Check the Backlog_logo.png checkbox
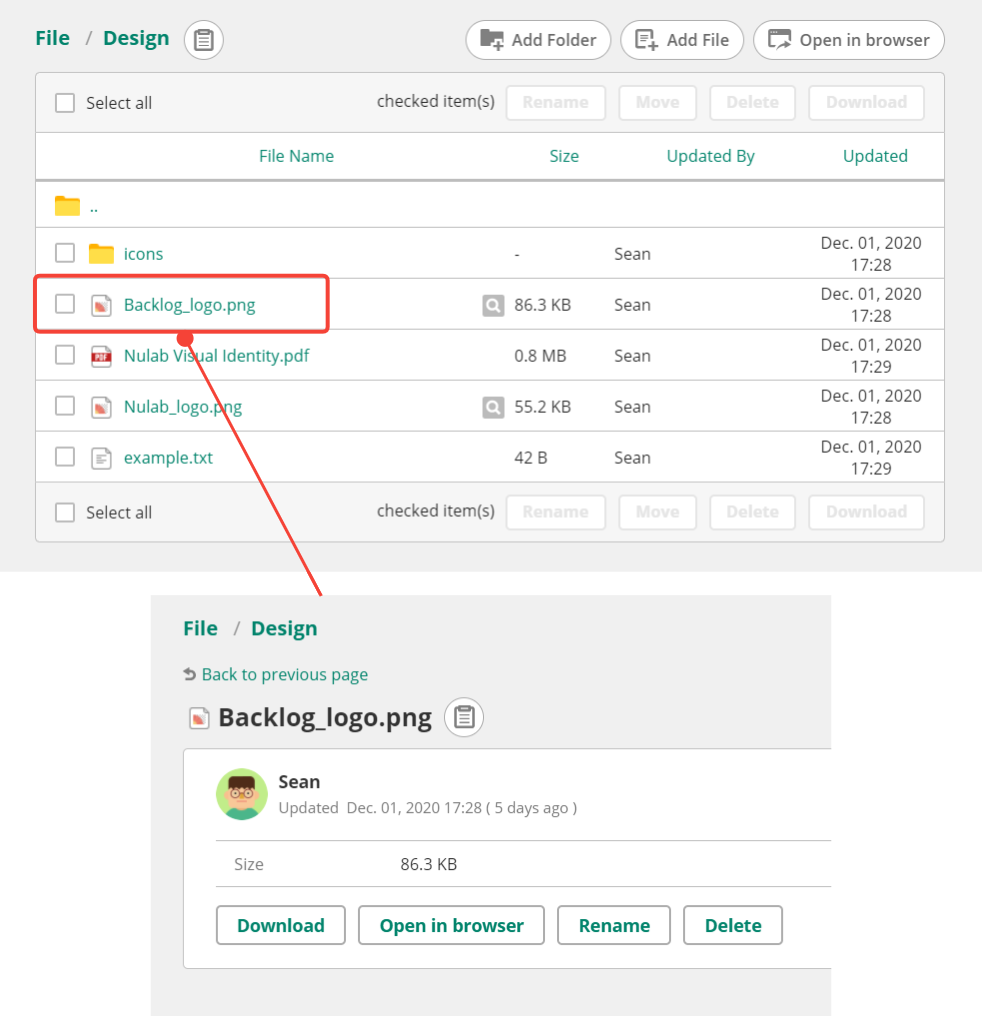 tap(65, 304)
